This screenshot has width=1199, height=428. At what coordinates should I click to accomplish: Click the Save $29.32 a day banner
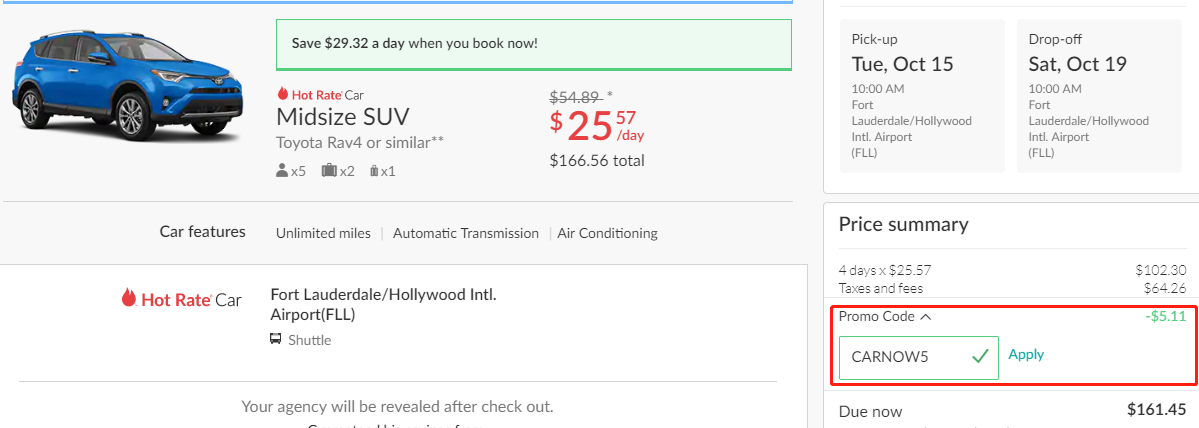click(x=534, y=44)
